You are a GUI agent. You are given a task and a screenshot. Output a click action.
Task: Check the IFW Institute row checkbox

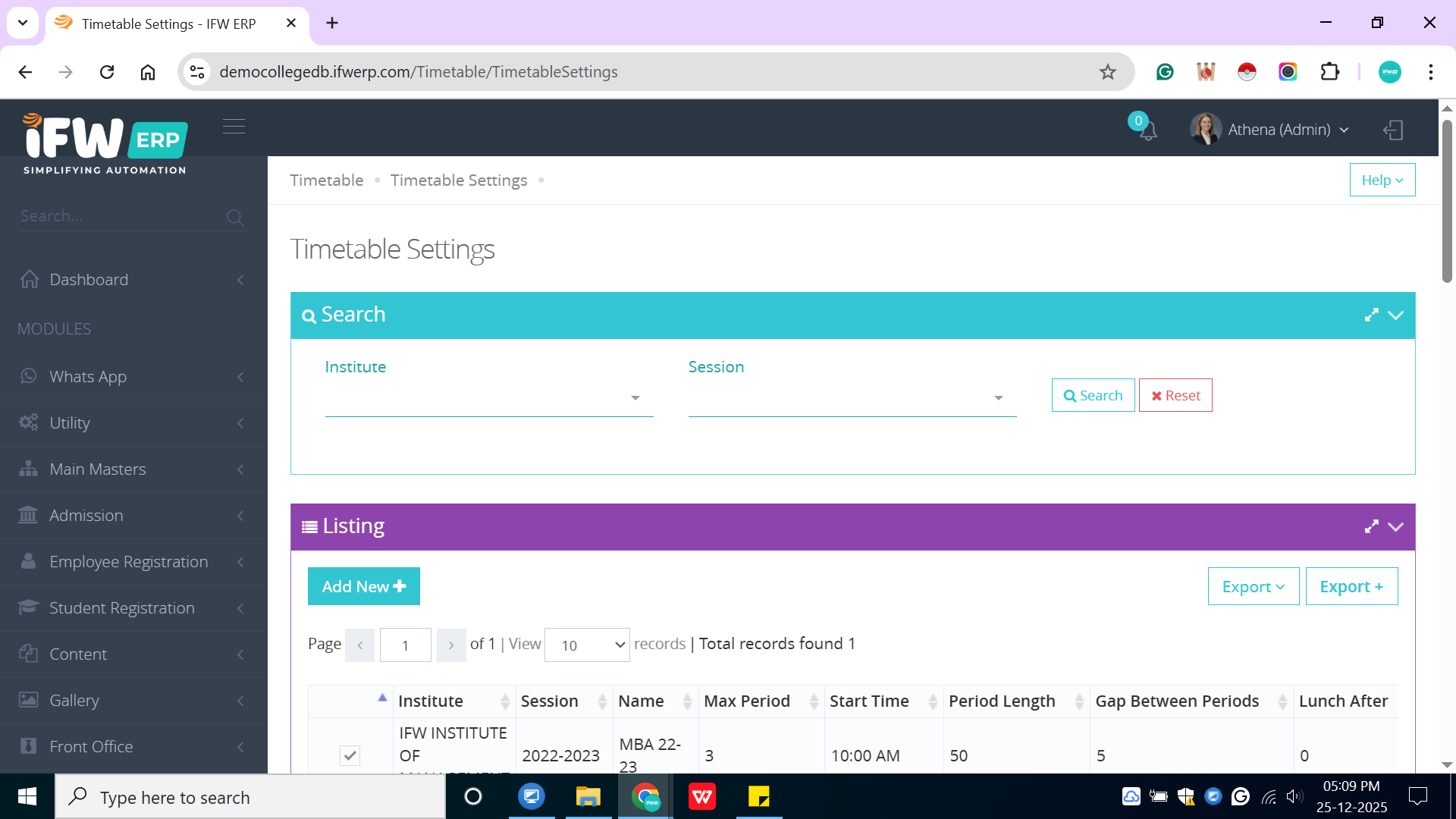tap(350, 755)
